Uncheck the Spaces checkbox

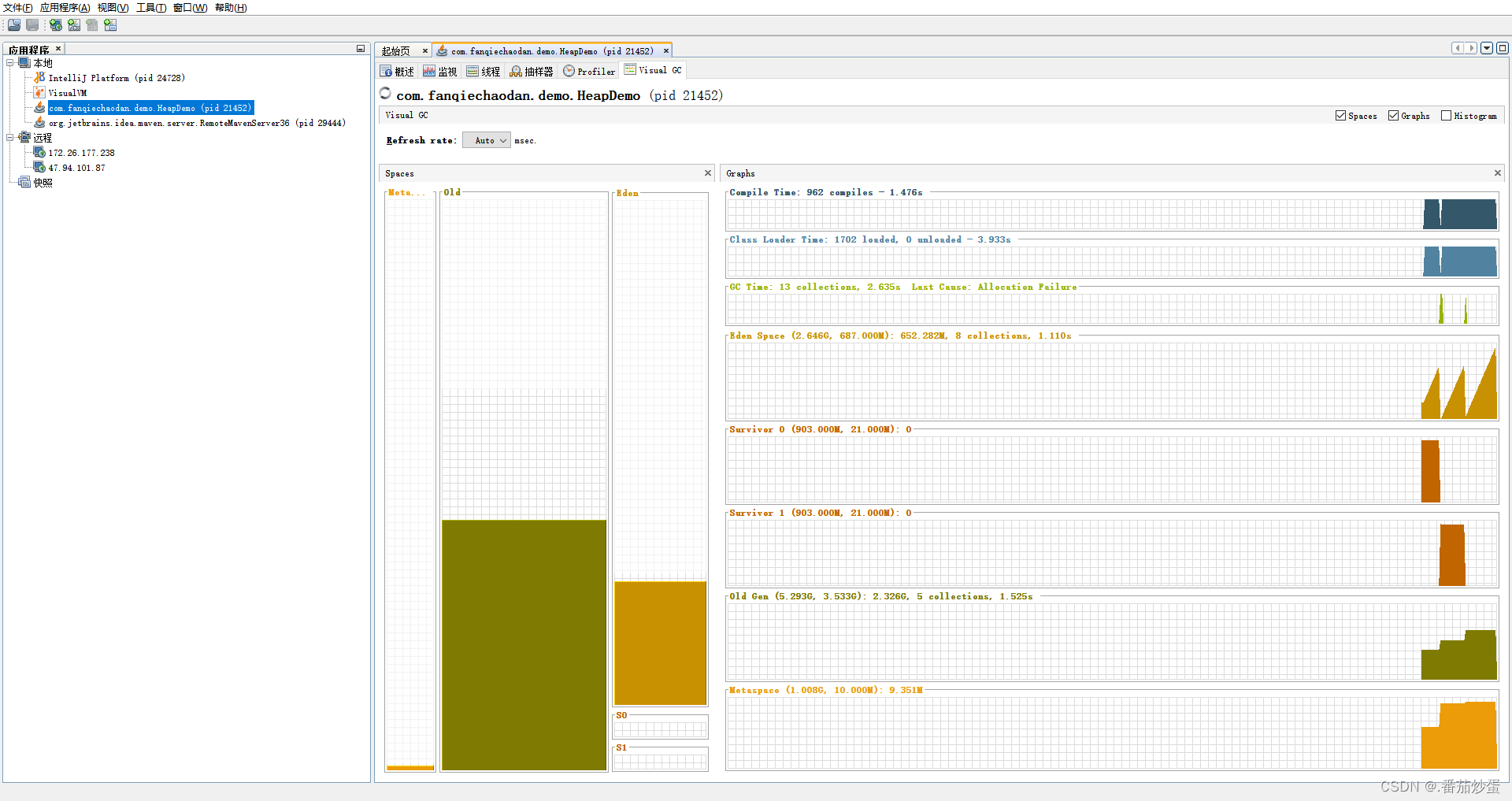point(1340,116)
